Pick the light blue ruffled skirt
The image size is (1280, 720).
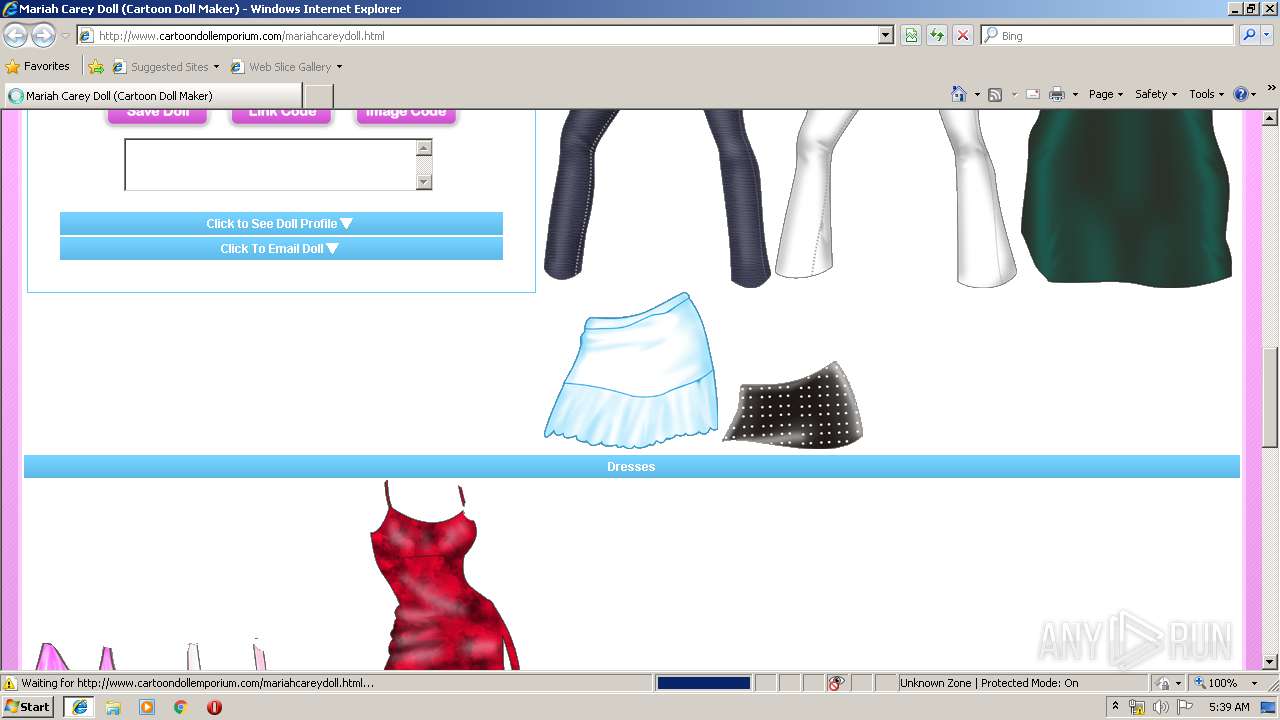coord(633,370)
